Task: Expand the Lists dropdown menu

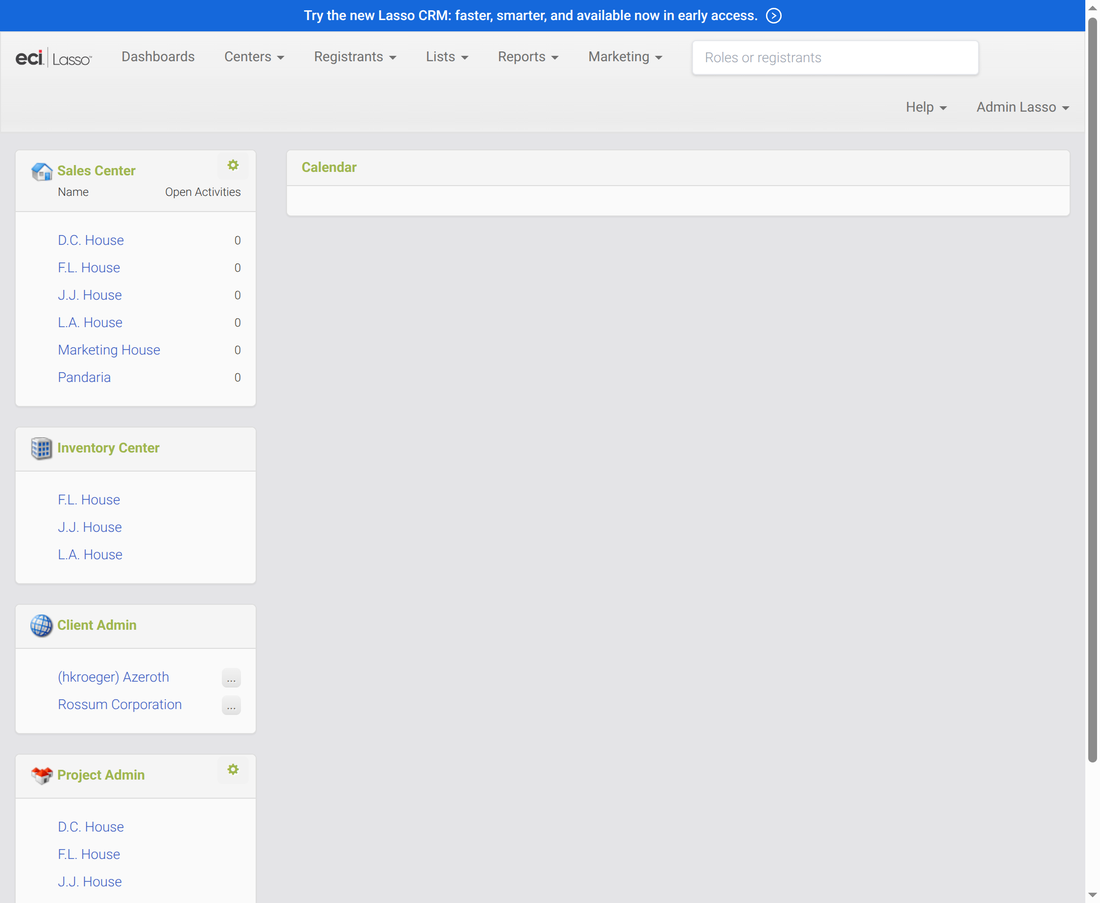Action: (x=447, y=57)
